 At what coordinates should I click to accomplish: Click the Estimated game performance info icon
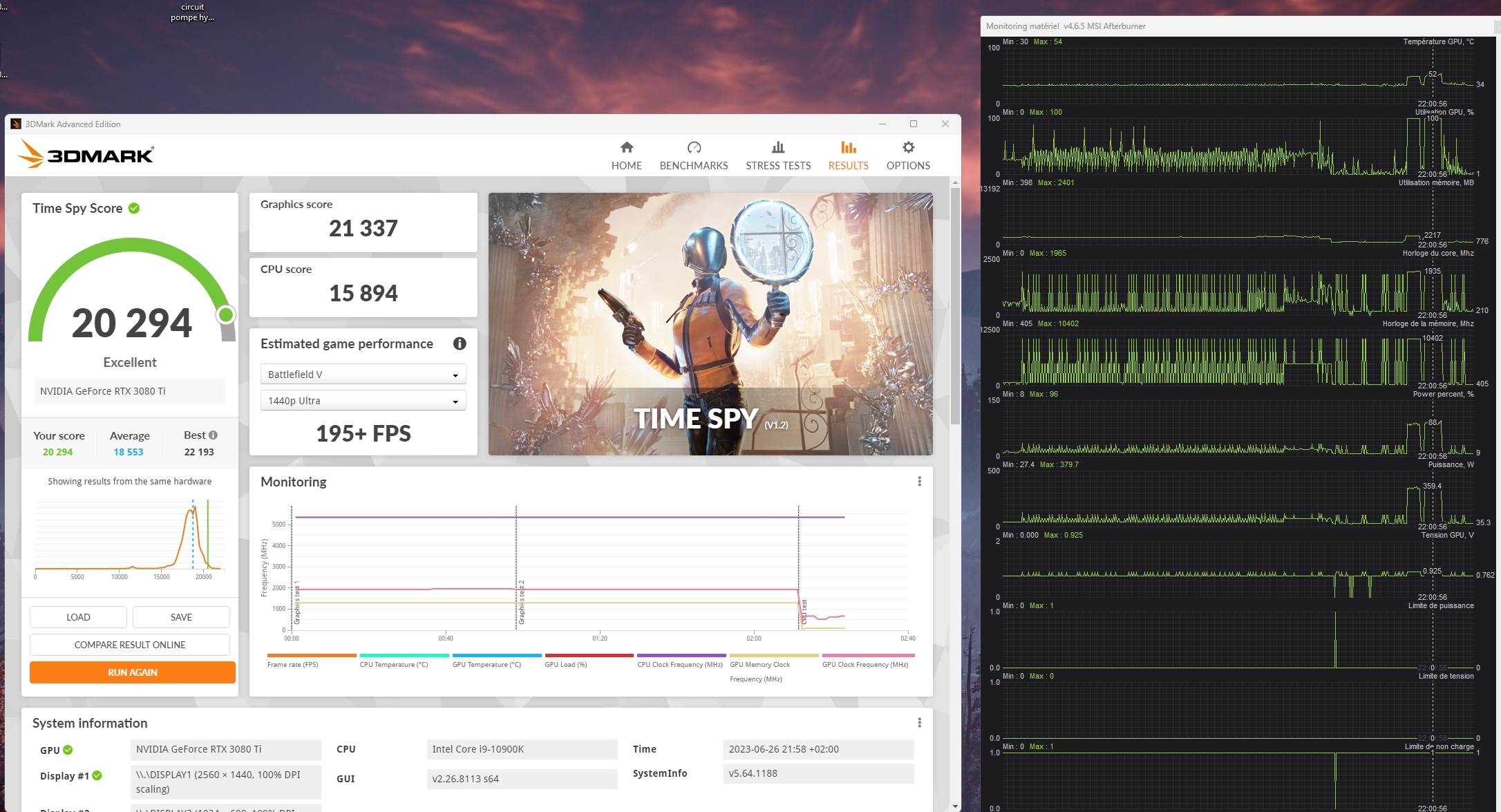click(460, 343)
